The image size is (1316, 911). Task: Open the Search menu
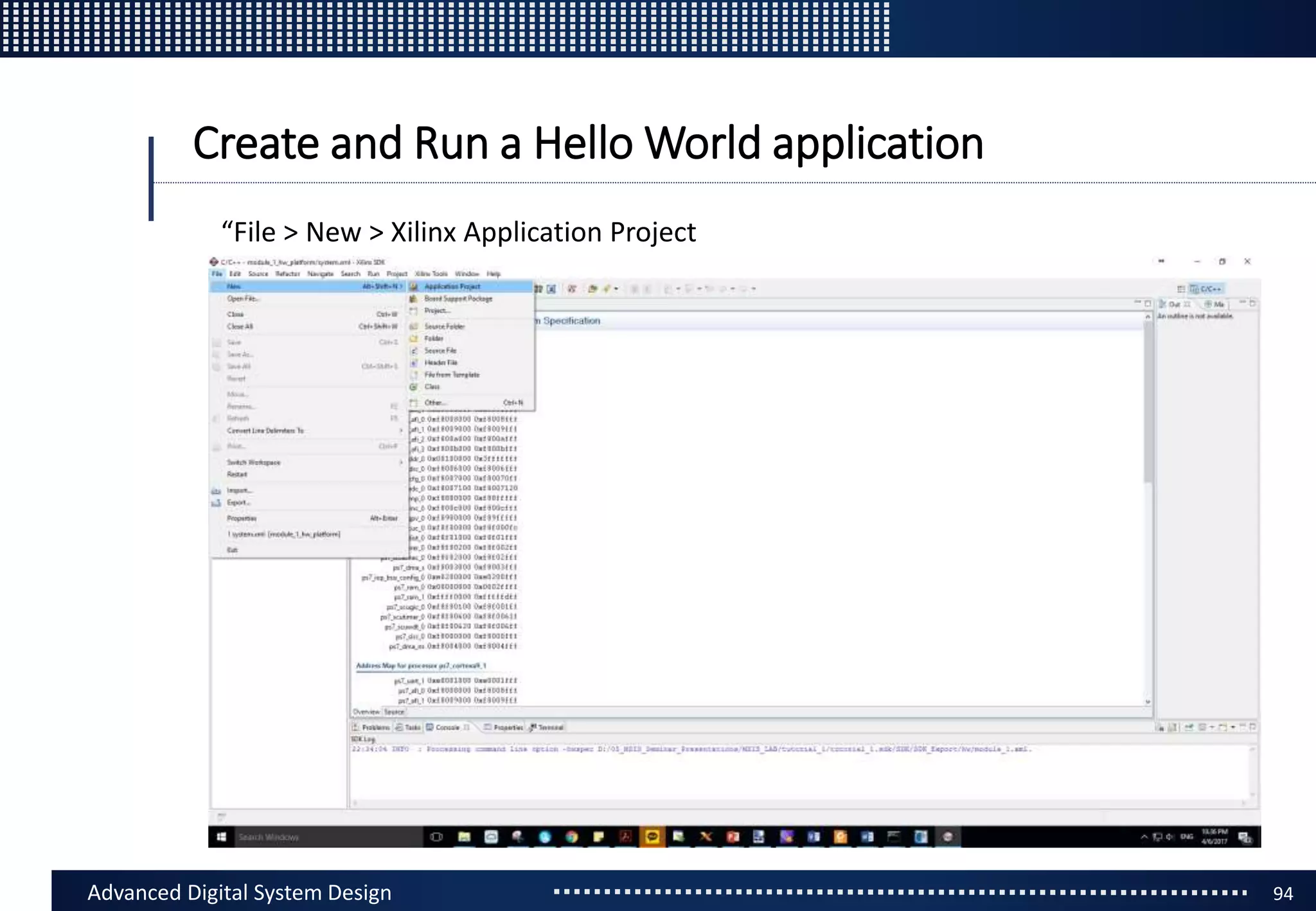351,274
